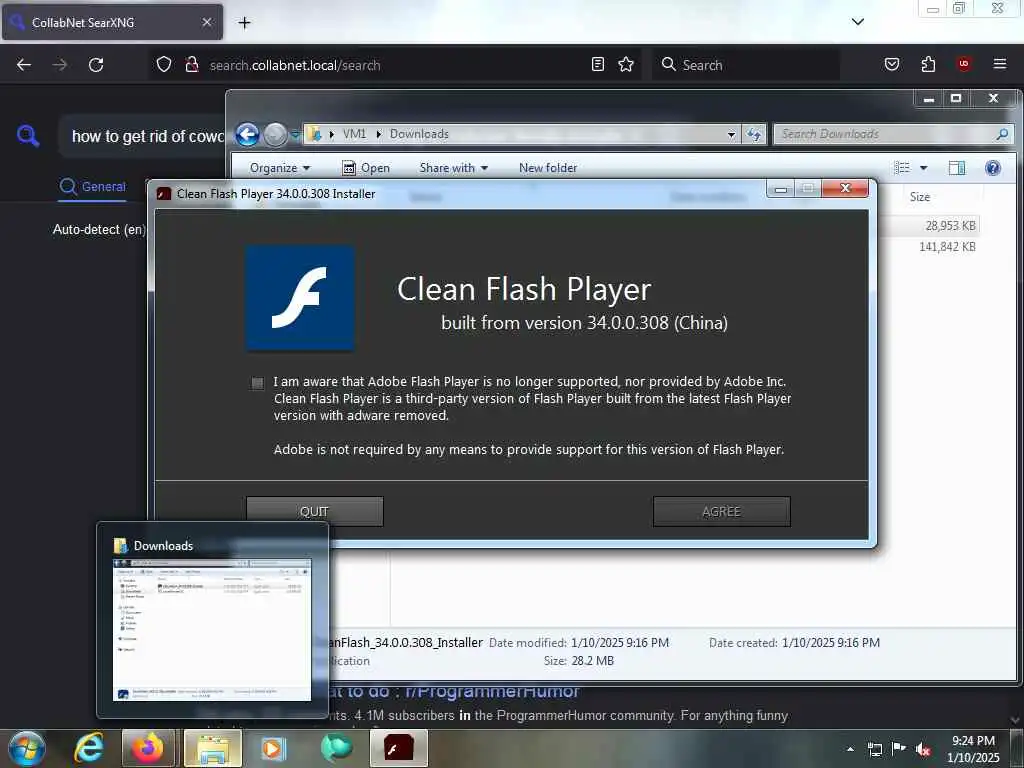The image size is (1024, 768).
Task: Select the 28,953 KB file row
Action: coord(928,225)
